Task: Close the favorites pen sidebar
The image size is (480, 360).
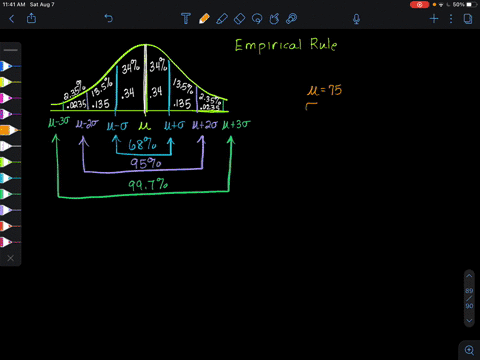Action: click(10, 258)
